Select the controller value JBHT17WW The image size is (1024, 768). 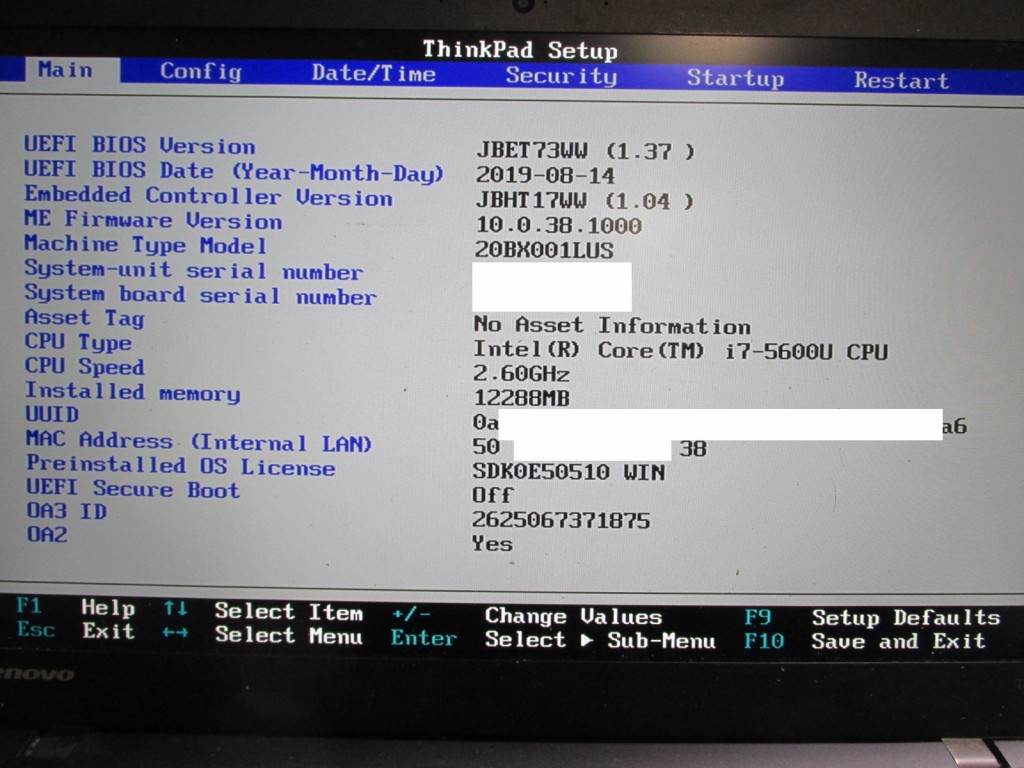coord(584,200)
